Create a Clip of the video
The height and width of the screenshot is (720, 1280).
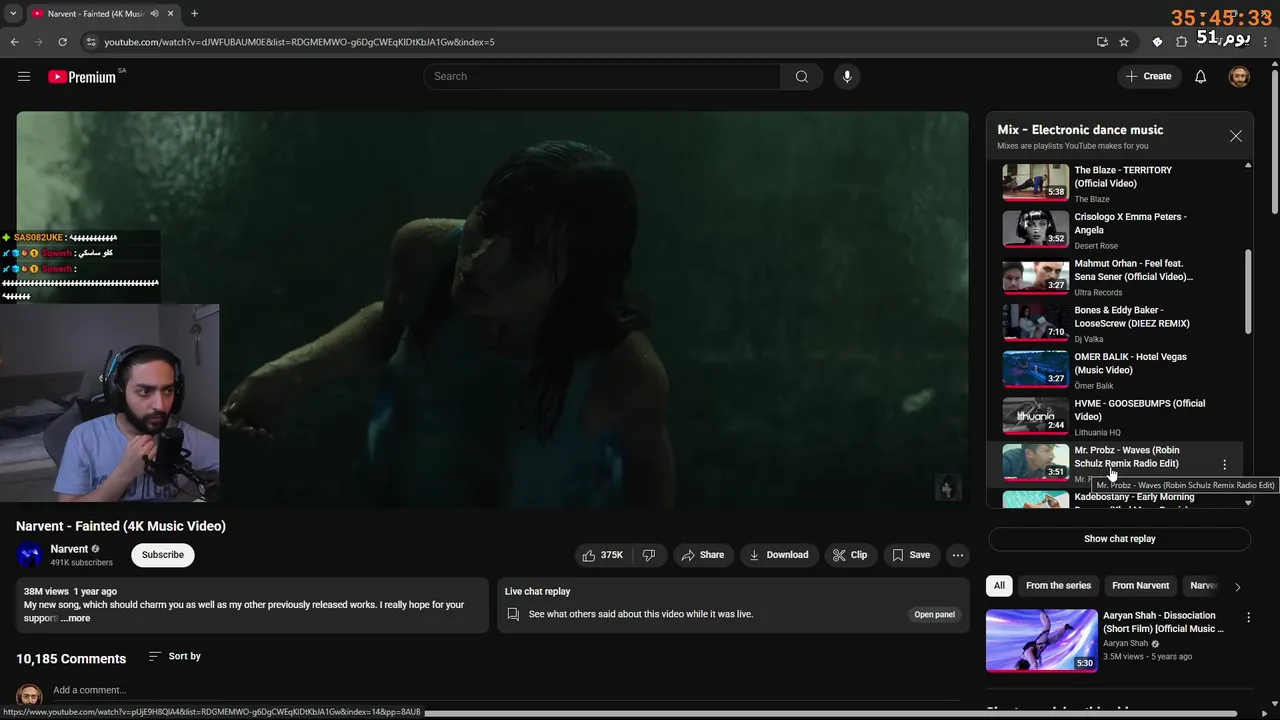point(850,555)
